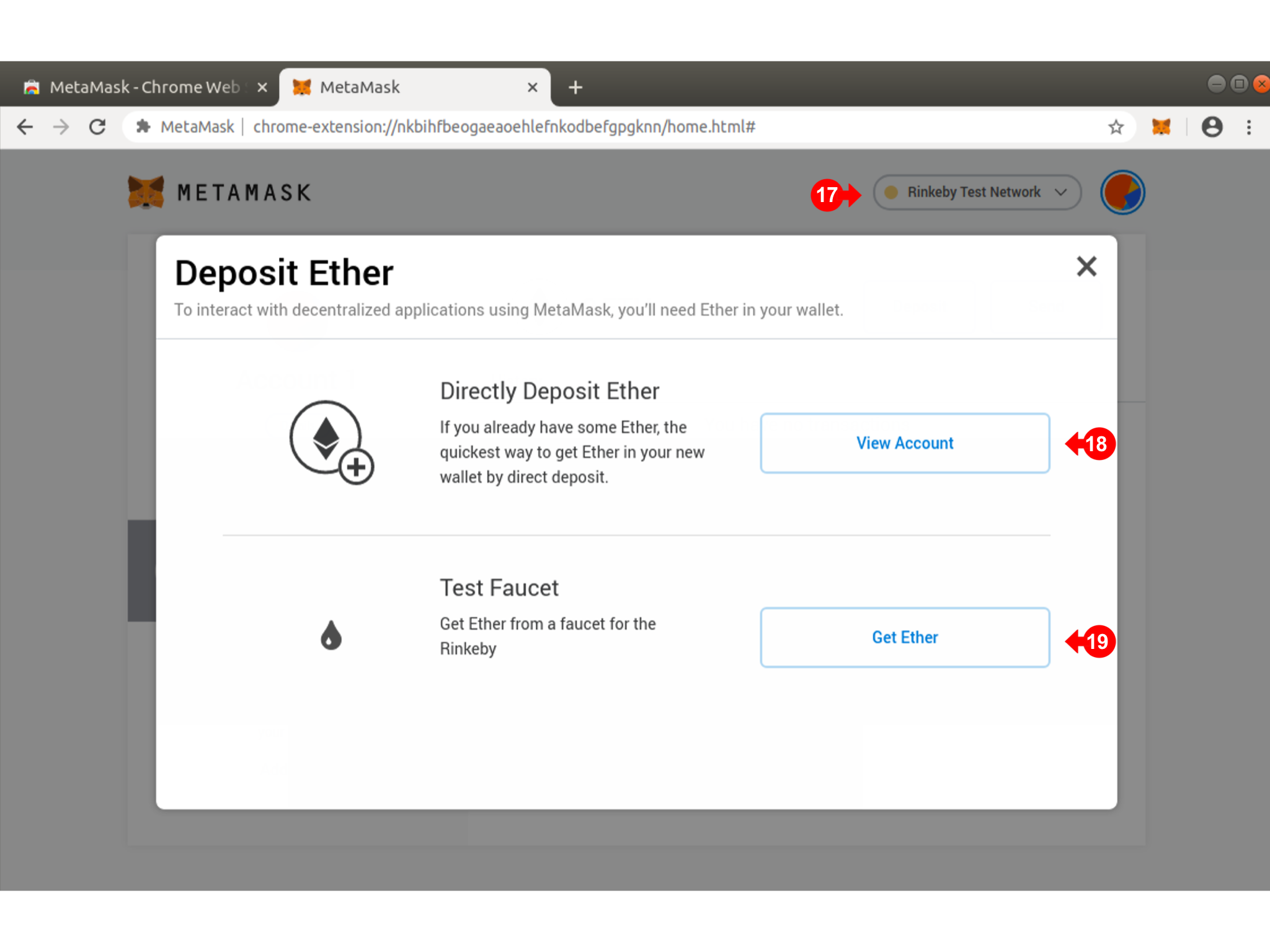Open the Chrome profile avatar icon

coord(1212,127)
